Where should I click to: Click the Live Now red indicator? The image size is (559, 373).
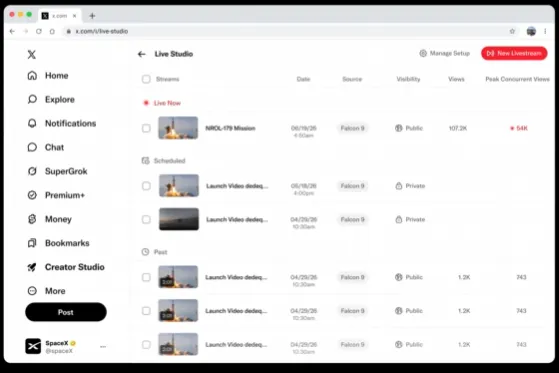(146, 103)
